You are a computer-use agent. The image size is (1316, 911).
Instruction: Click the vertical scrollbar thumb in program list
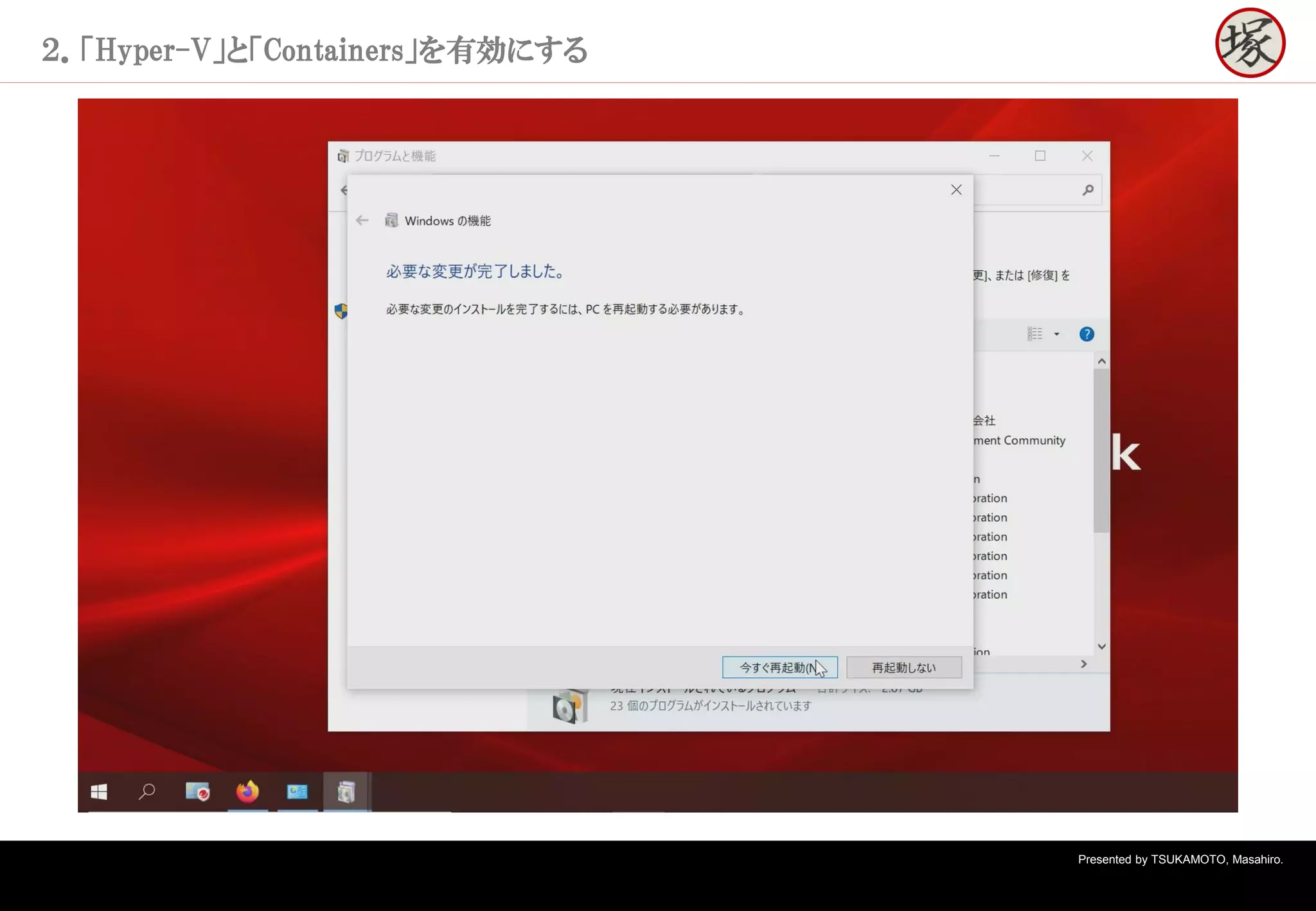tap(1101, 450)
